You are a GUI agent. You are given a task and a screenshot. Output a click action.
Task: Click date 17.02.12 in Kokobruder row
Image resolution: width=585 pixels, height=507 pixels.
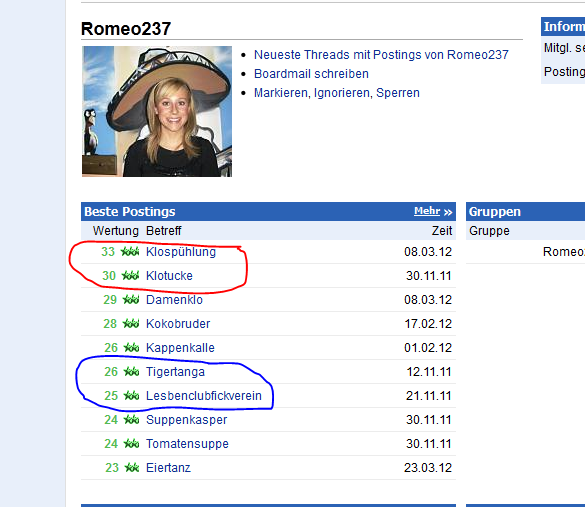(428, 323)
